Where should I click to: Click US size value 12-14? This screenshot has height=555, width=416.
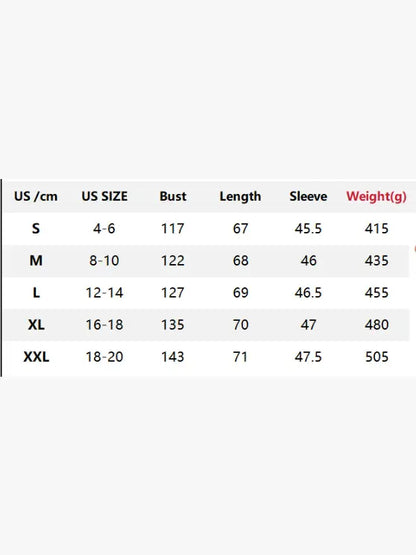pos(104,293)
